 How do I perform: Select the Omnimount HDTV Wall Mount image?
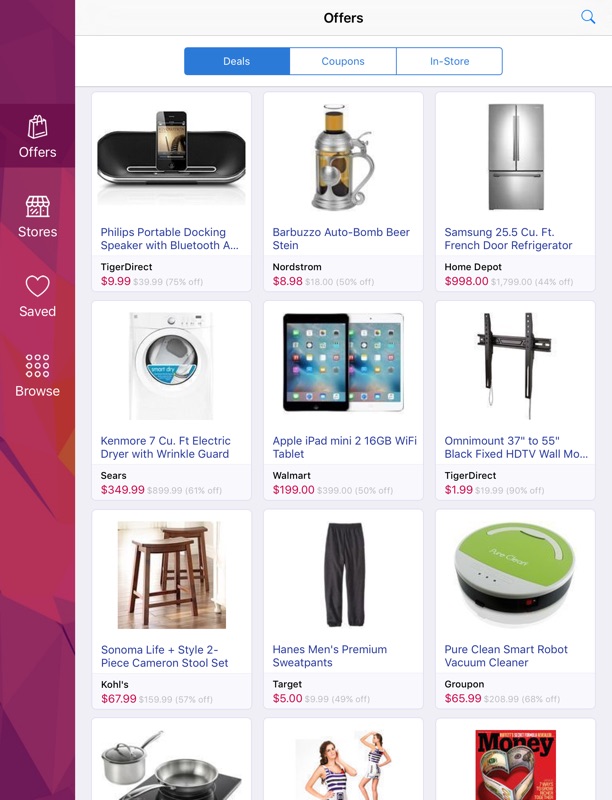pos(514,366)
